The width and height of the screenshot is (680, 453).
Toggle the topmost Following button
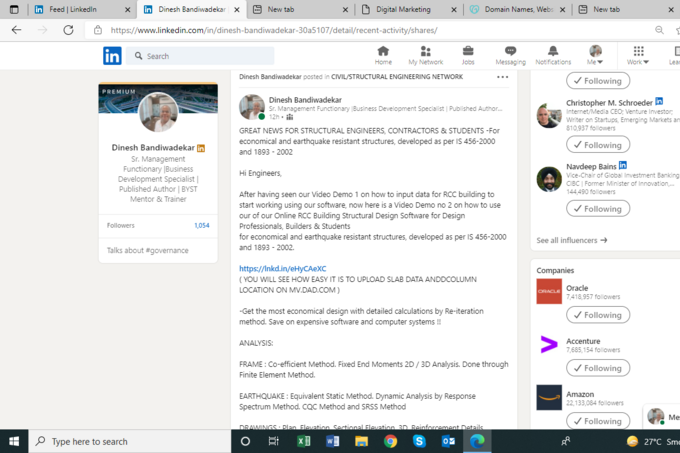598,81
